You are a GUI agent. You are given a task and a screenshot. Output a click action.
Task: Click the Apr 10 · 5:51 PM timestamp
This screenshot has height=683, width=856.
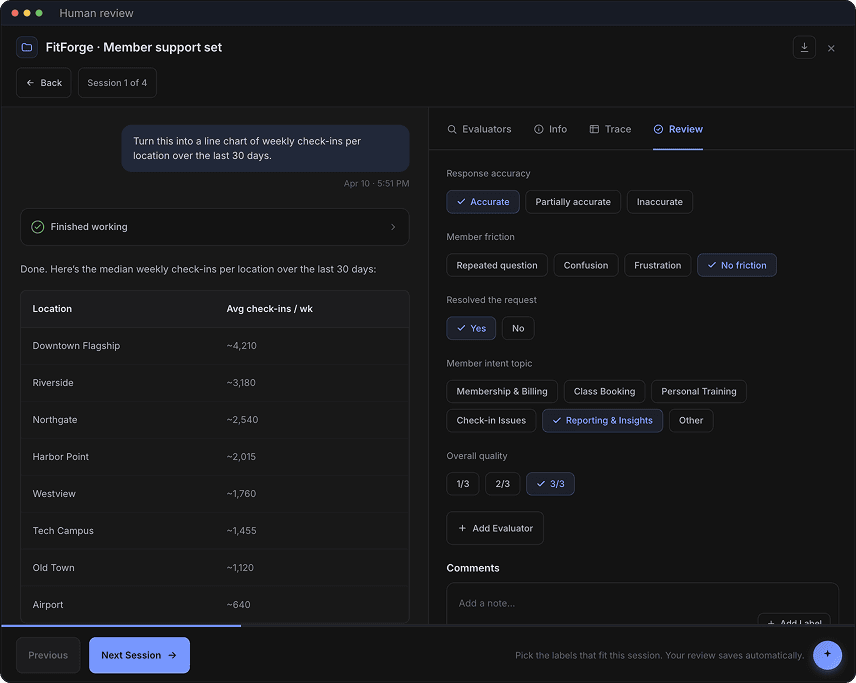click(x=377, y=183)
